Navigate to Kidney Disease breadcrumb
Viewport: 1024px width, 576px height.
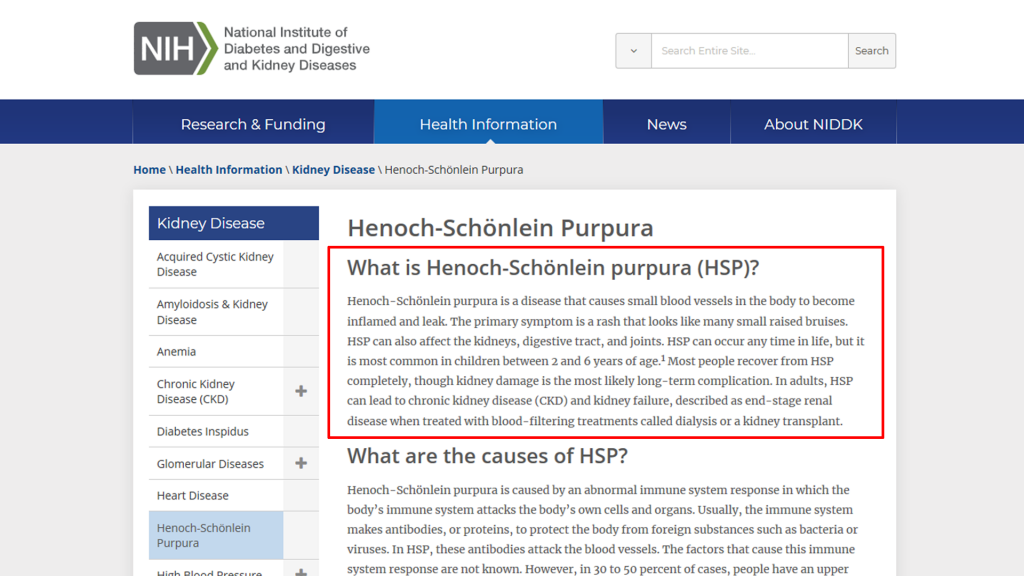click(x=333, y=170)
